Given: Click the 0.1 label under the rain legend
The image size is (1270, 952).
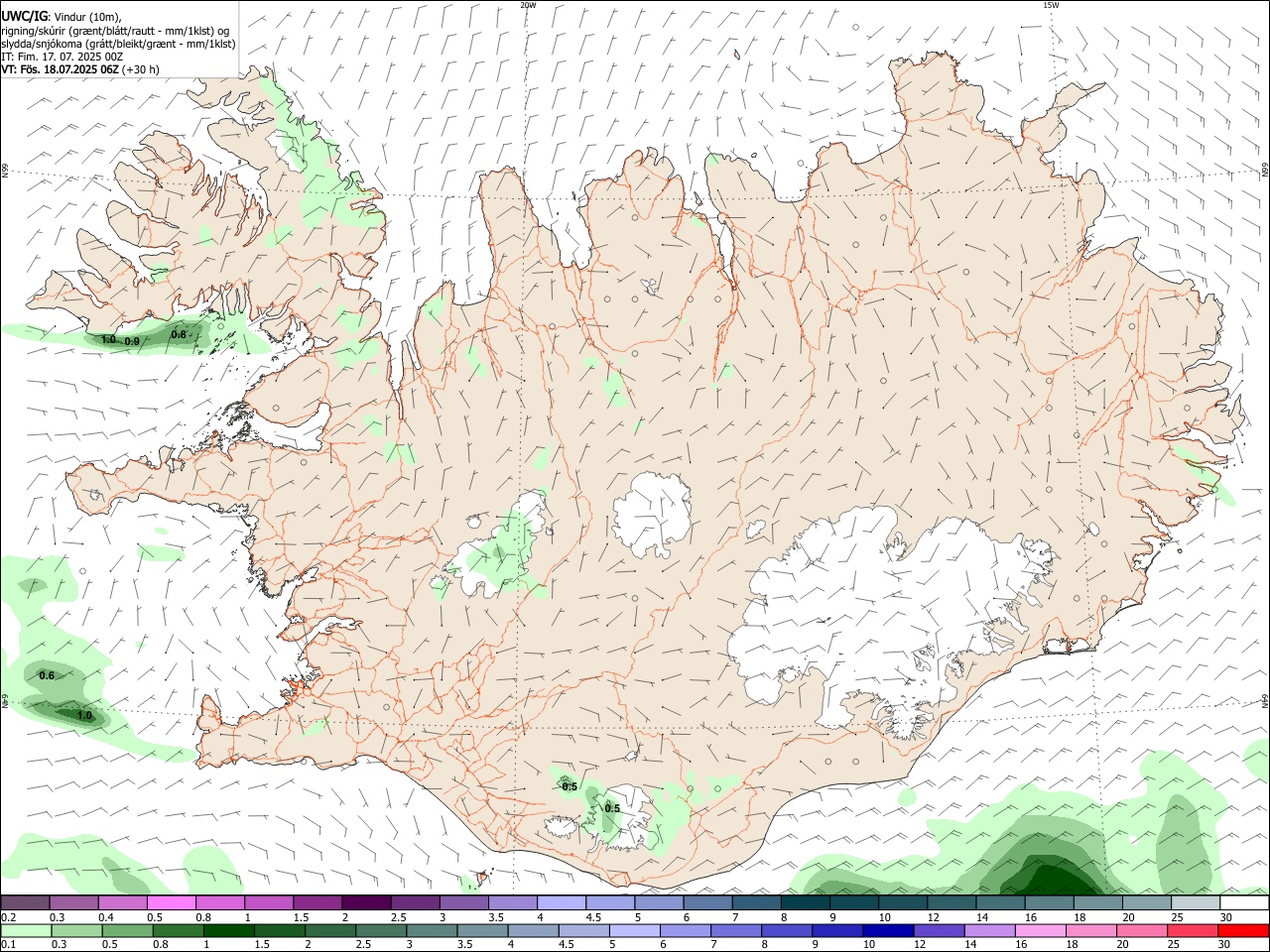Looking at the screenshot, I should (8, 944).
